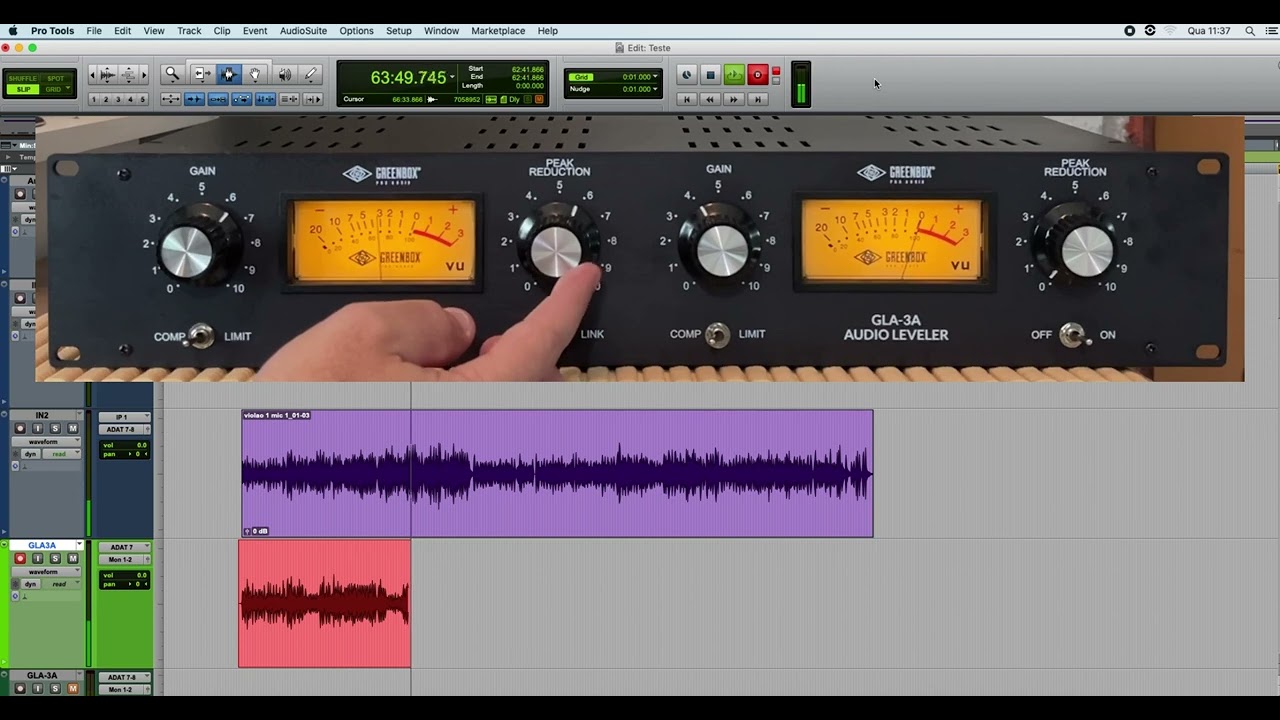Mute the GLA3A track
Screen dimensions: 1280x720
(x=73, y=558)
